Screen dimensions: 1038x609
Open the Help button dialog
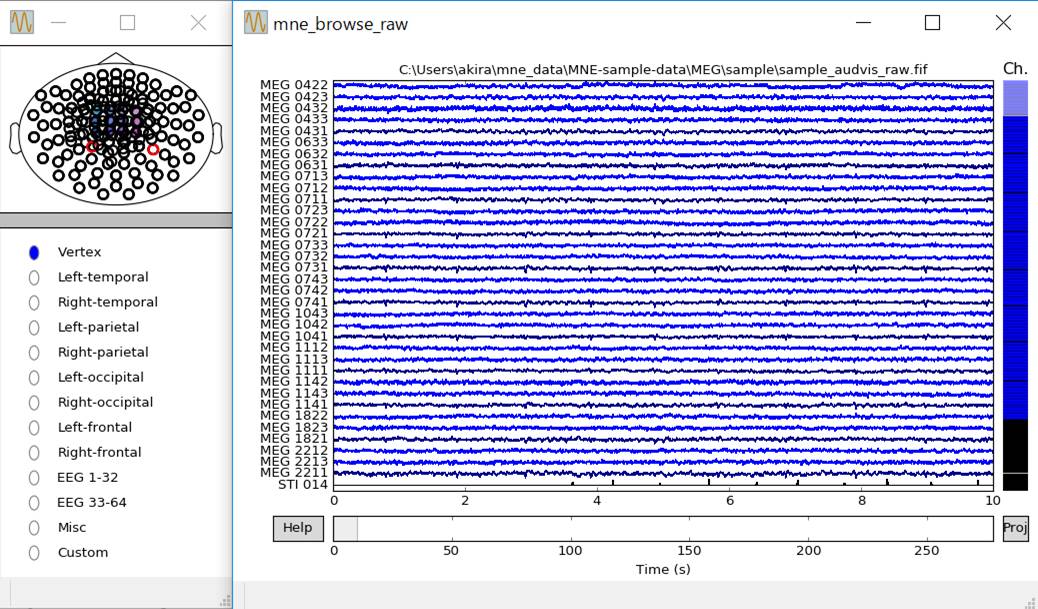[x=297, y=528]
